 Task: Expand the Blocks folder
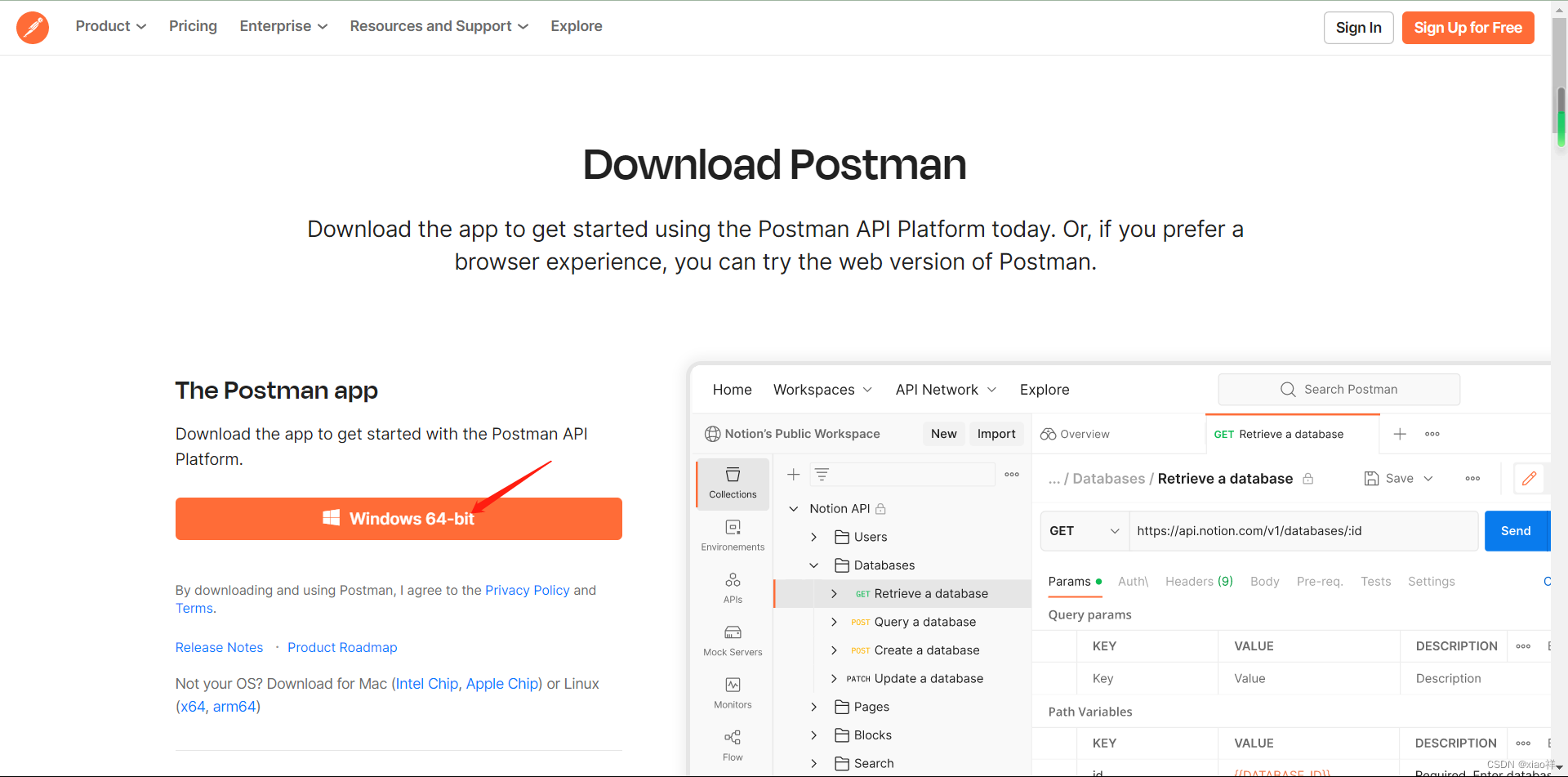click(x=813, y=735)
